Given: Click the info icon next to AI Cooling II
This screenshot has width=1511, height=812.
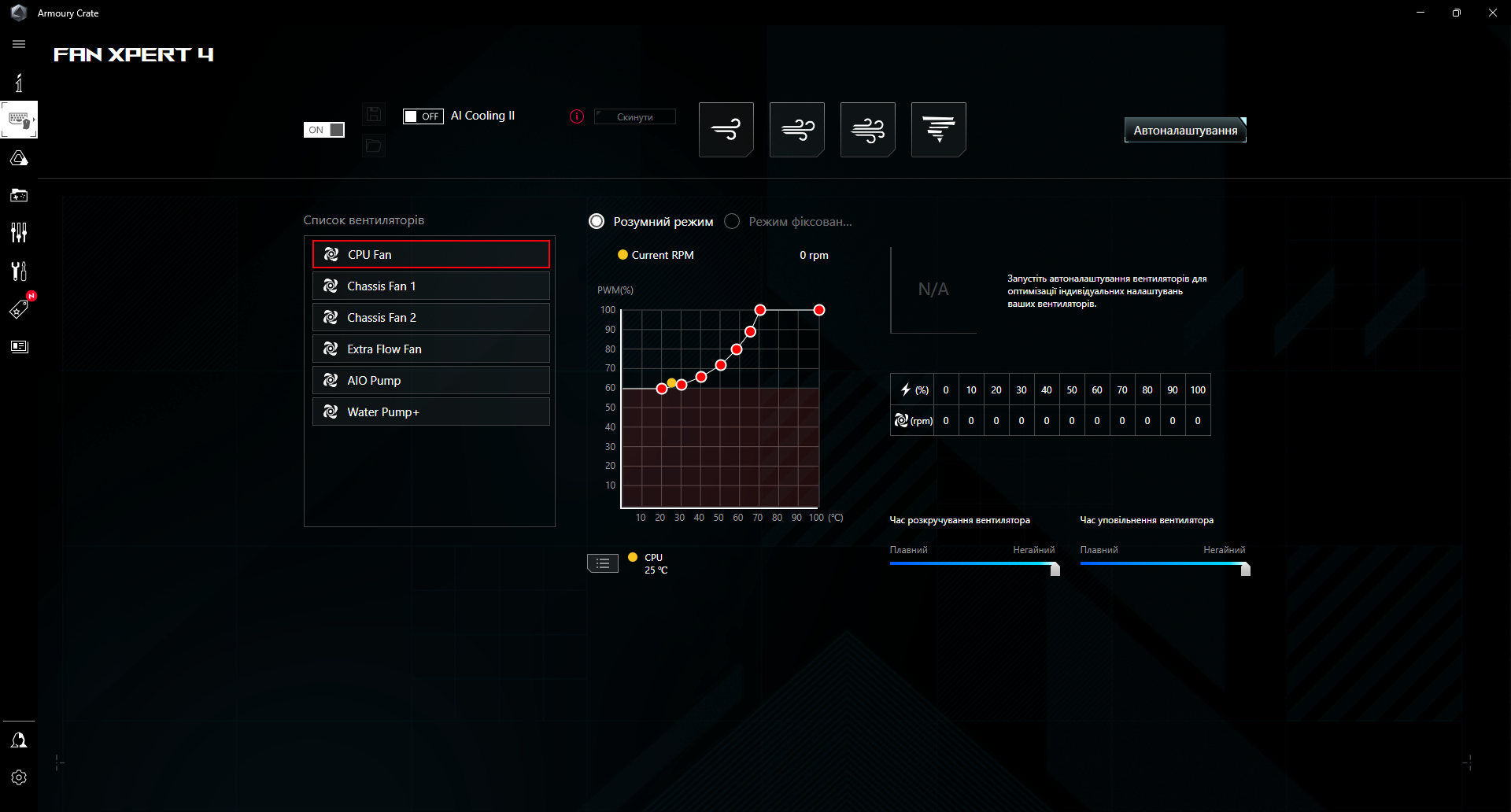Looking at the screenshot, I should (575, 116).
